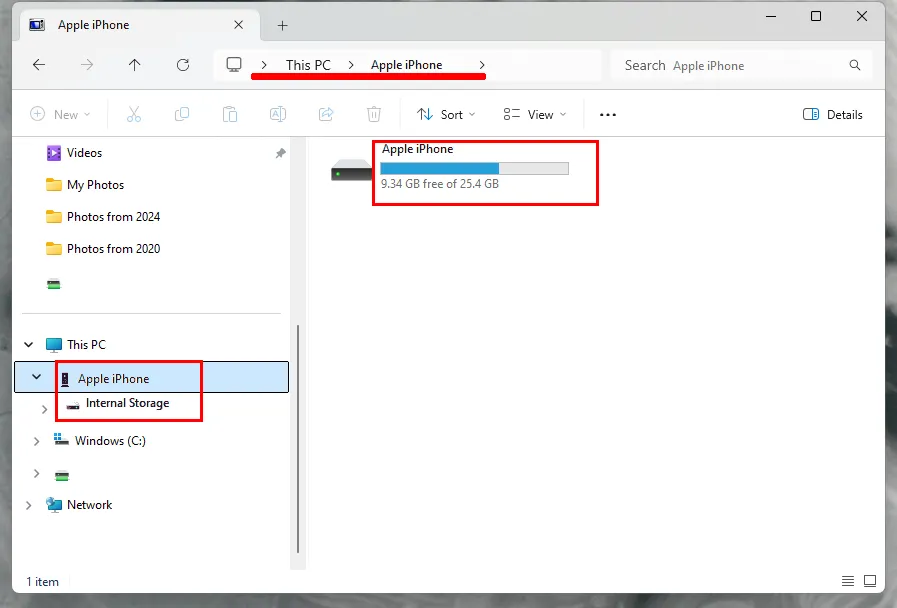Select Windows (C:) in navigation pane
Viewport: 897px width, 608px height.
(x=110, y=441)
